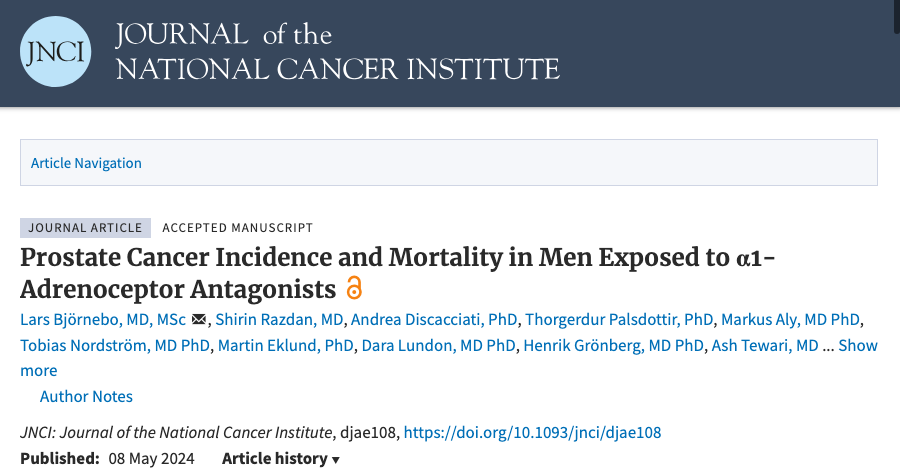The image size is (900, 476).
Task: Click author Ash Tewari, MD
Action: (765, 345)
